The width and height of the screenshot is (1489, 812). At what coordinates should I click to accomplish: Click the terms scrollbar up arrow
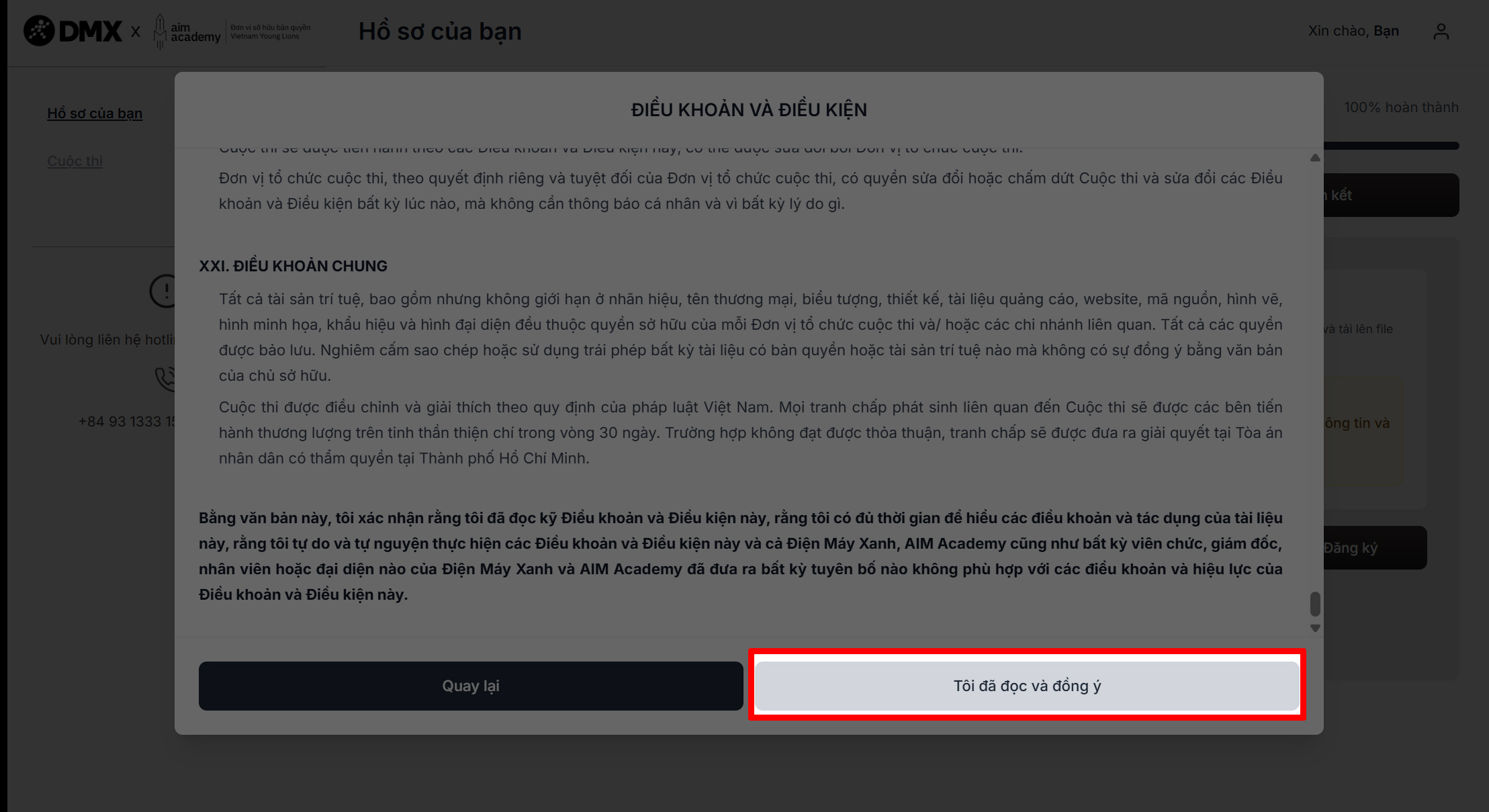1315,158
